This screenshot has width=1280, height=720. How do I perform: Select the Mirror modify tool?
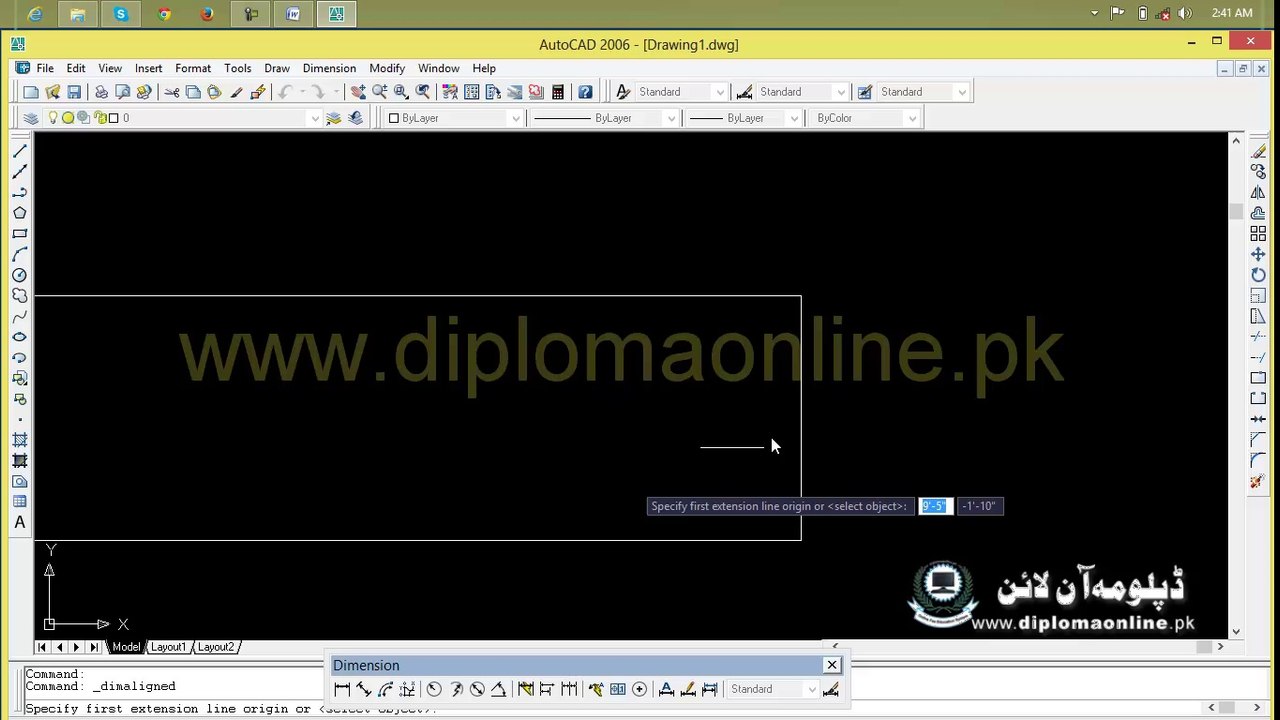coord(1258,193)
